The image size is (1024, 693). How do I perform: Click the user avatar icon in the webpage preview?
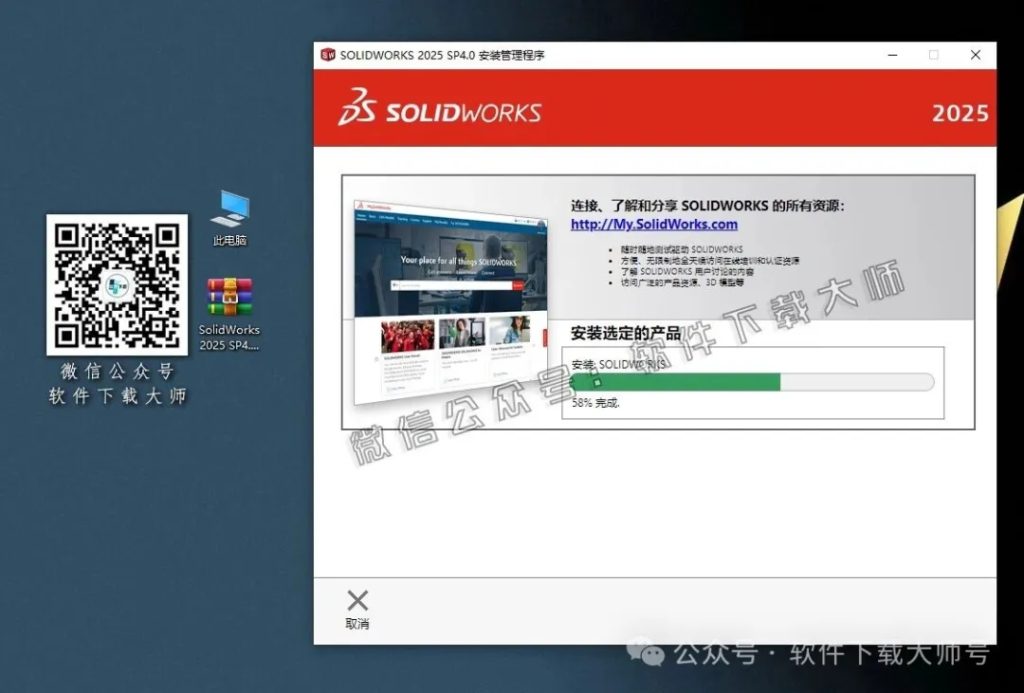click(542, 223)
